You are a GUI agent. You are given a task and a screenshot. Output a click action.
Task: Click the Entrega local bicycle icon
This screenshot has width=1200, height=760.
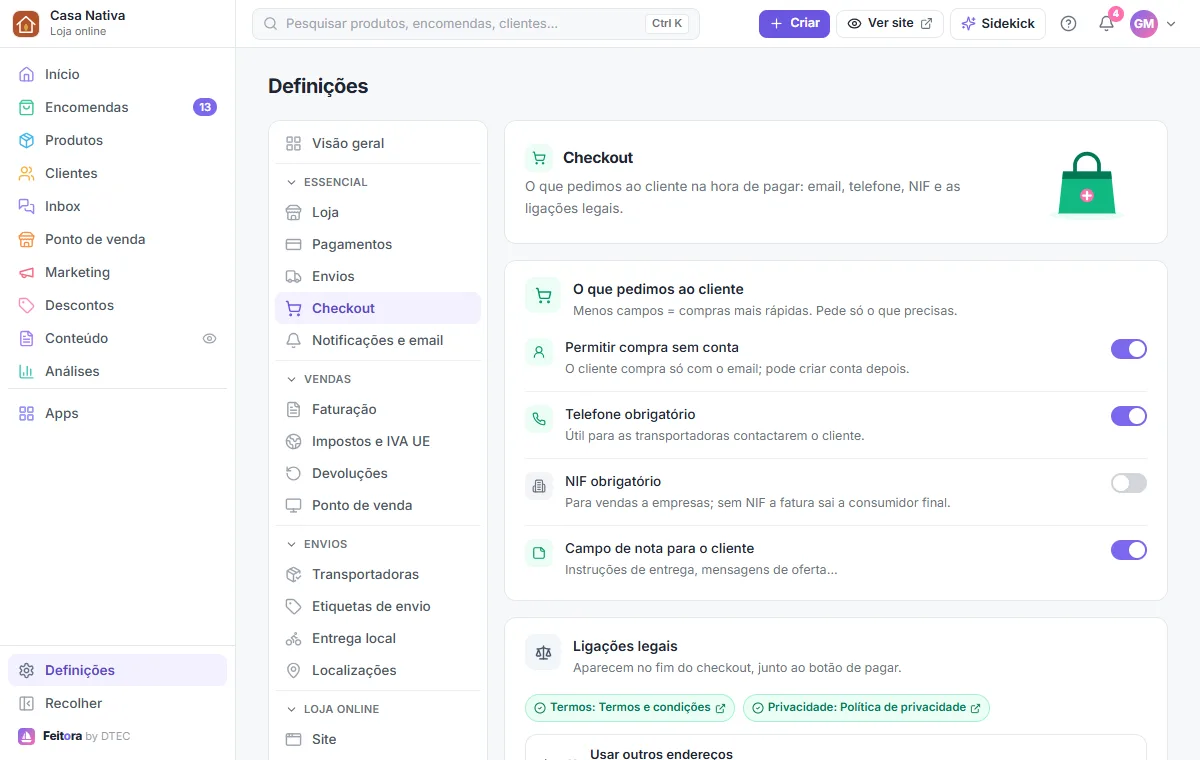tap(293, 638)
